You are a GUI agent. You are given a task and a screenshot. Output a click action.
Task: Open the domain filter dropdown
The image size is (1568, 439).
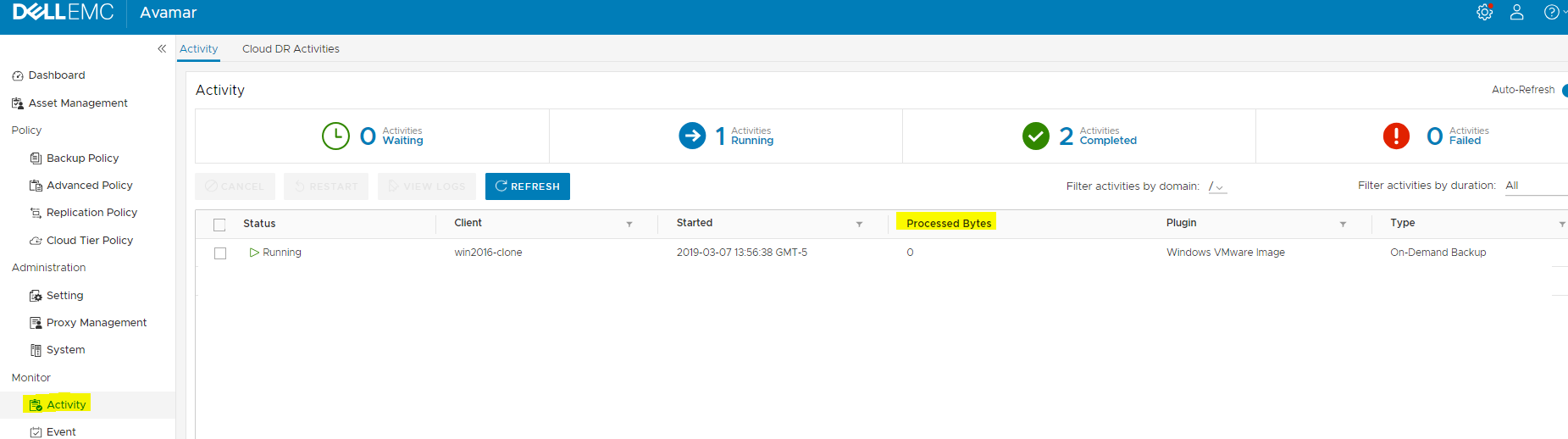pyautogui.click(x=1217, y=186)
